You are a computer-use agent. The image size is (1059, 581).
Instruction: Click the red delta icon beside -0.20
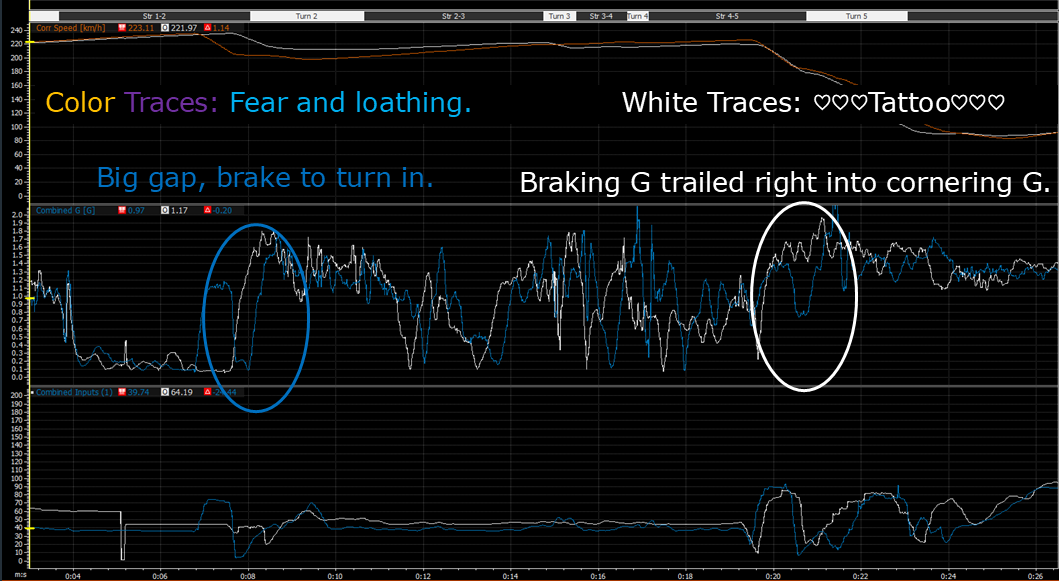207,210
